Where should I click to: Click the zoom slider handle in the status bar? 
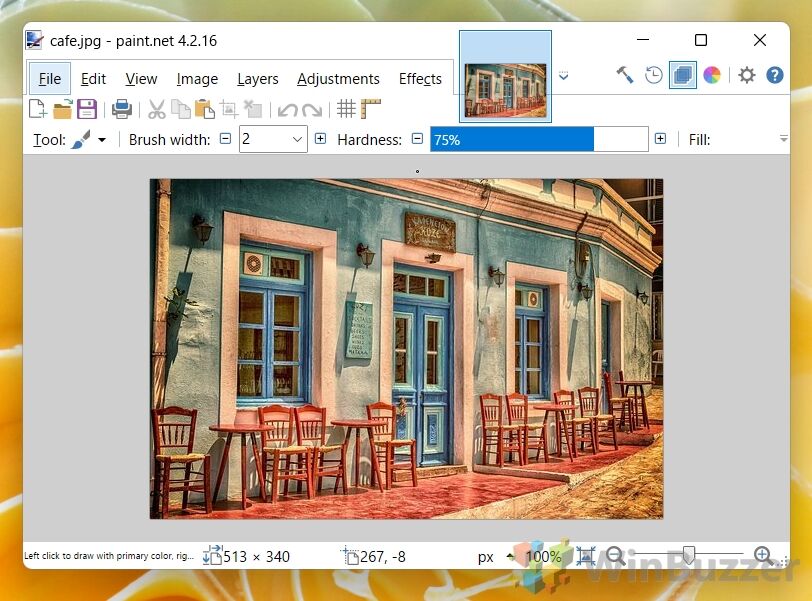click(689, 555)
